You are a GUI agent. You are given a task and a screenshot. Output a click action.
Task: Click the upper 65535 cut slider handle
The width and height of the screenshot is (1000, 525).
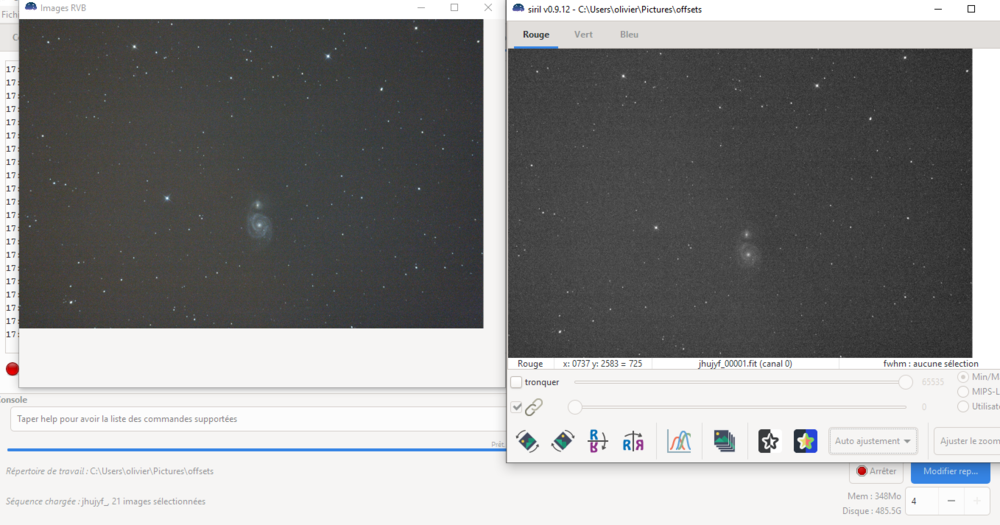point(905,382)
